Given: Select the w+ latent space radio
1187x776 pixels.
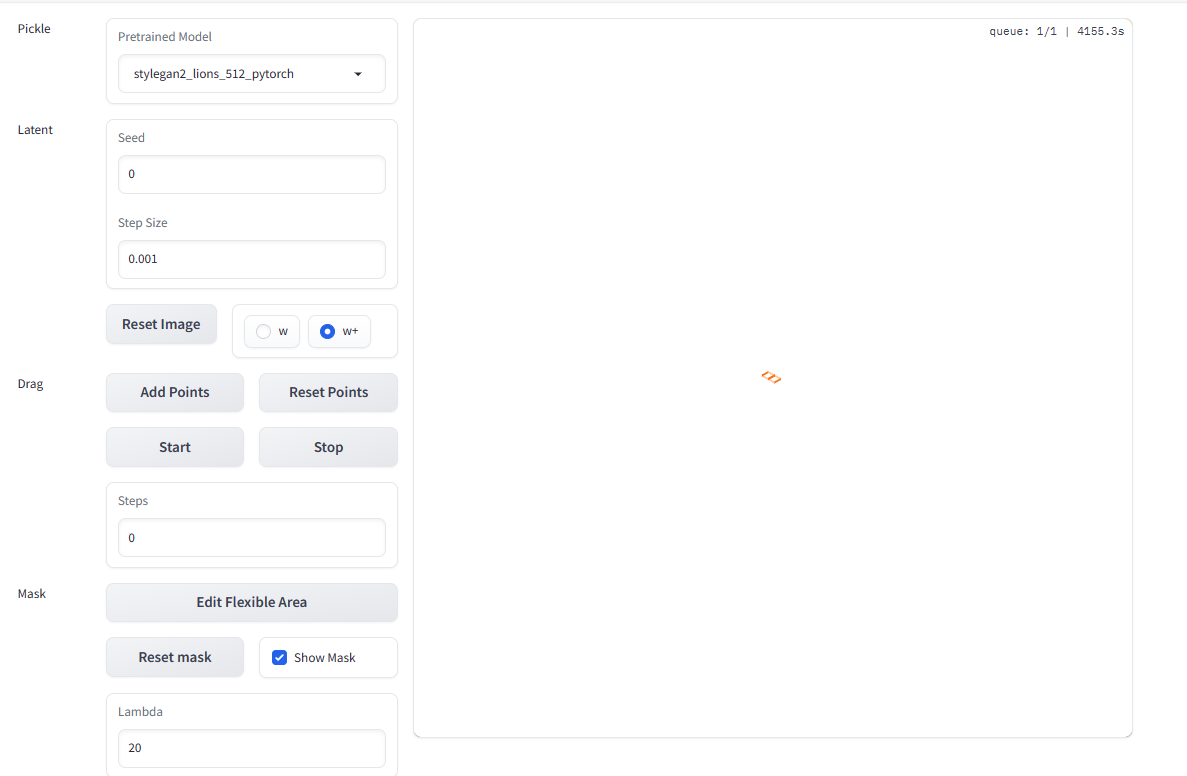Looking at the screenshot, I should coord(327,332).
